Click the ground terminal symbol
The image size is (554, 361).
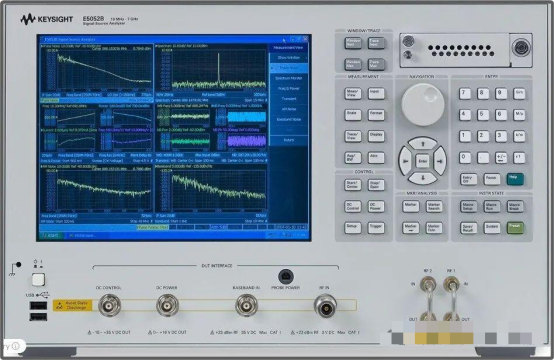point(15,269)
